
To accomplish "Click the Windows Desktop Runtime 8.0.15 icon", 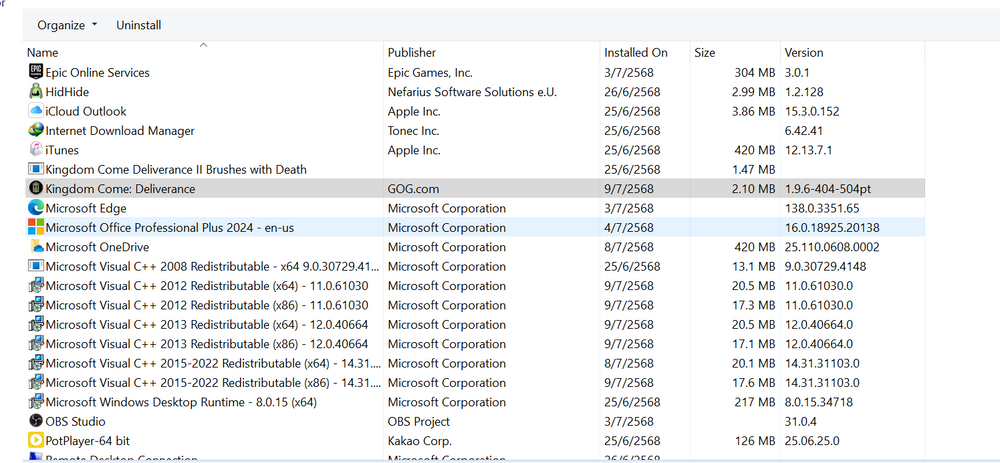I will (x=36, y=402).
